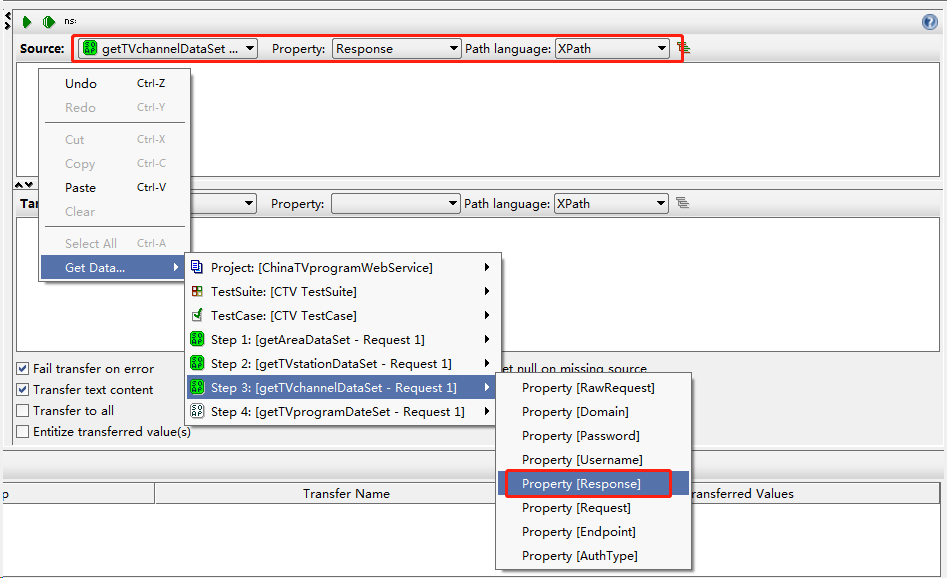Expand the TestCase CTV TestCase submenu

pyautogui.click(x=486, y=315)
